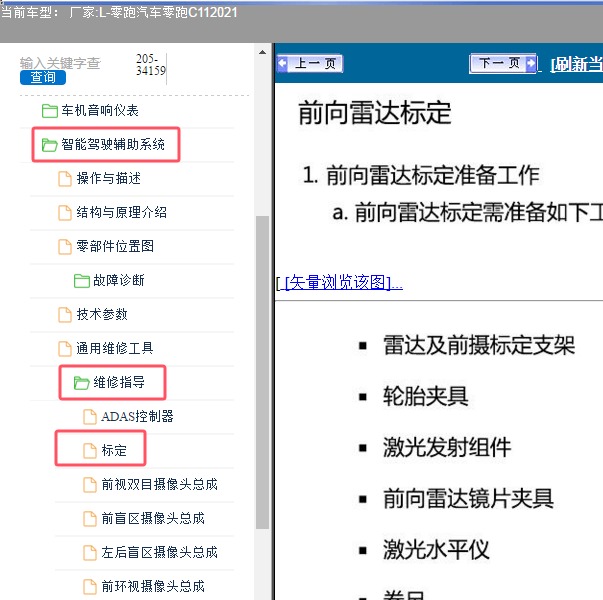
Task: Click the 结构与原理介绍 page icon
Action: coord(65,213)
